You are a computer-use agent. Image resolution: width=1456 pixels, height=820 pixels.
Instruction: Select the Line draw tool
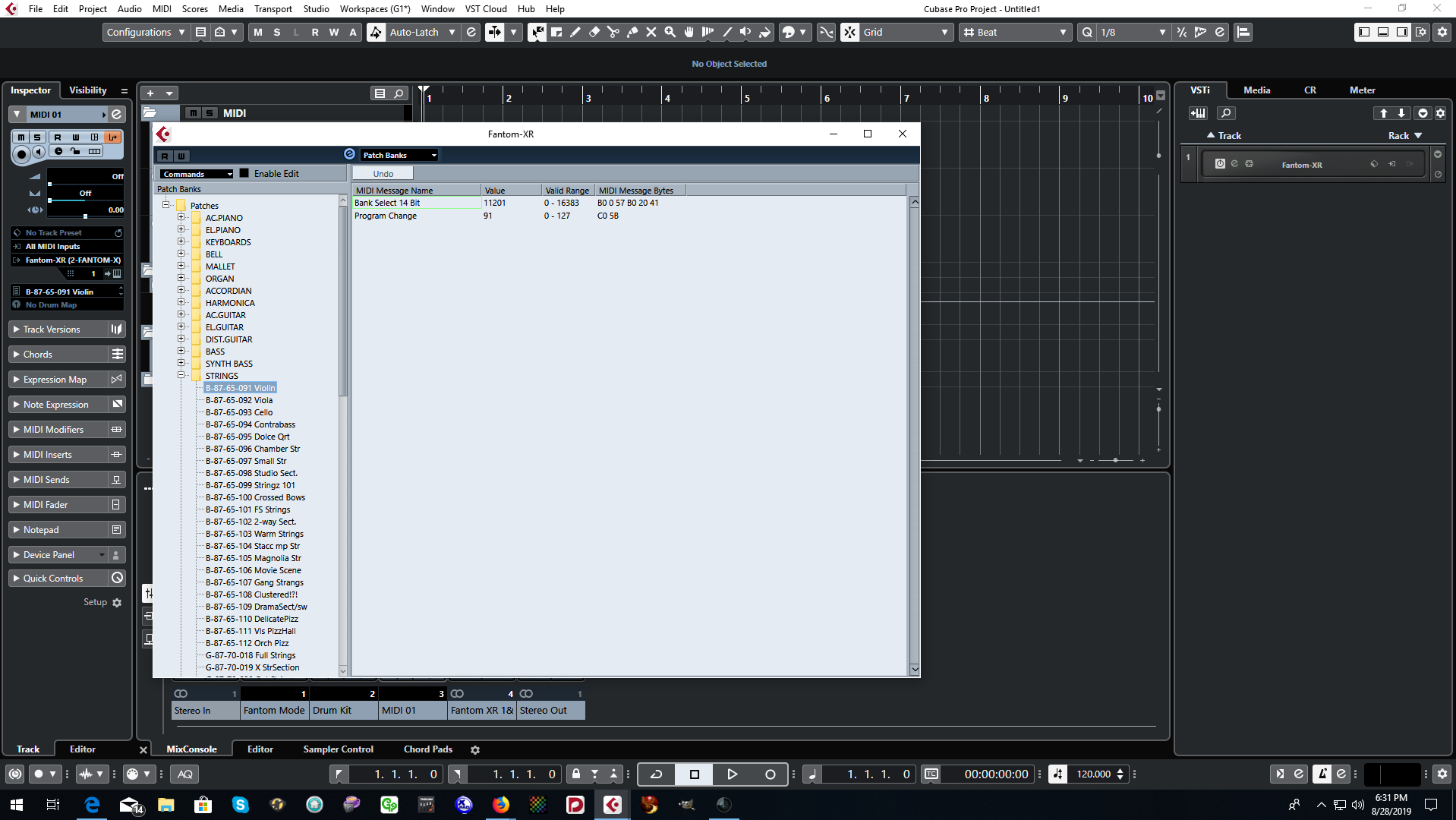point(727,32)
